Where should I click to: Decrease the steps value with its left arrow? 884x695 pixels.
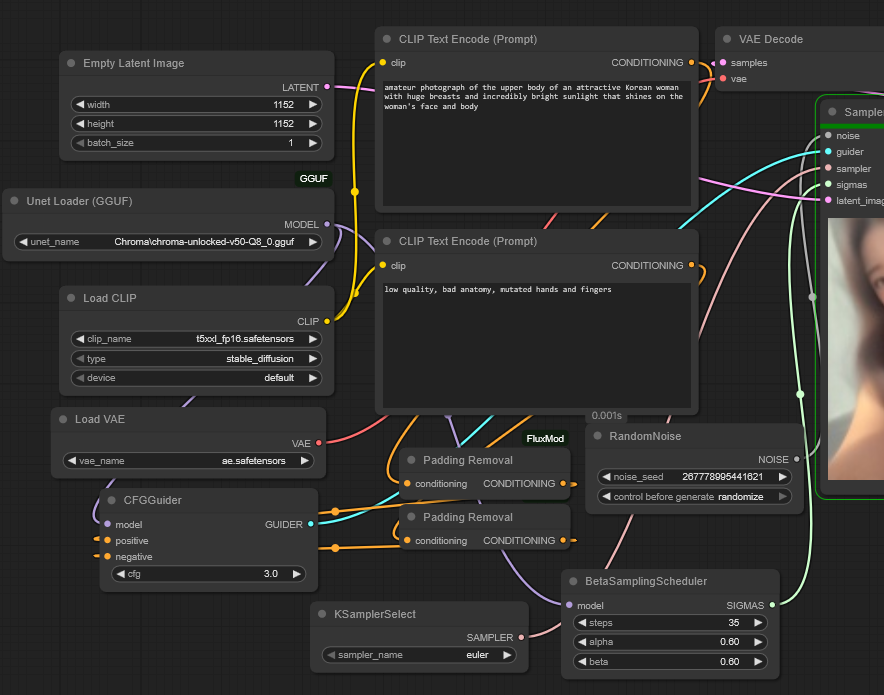click(582, 622)
